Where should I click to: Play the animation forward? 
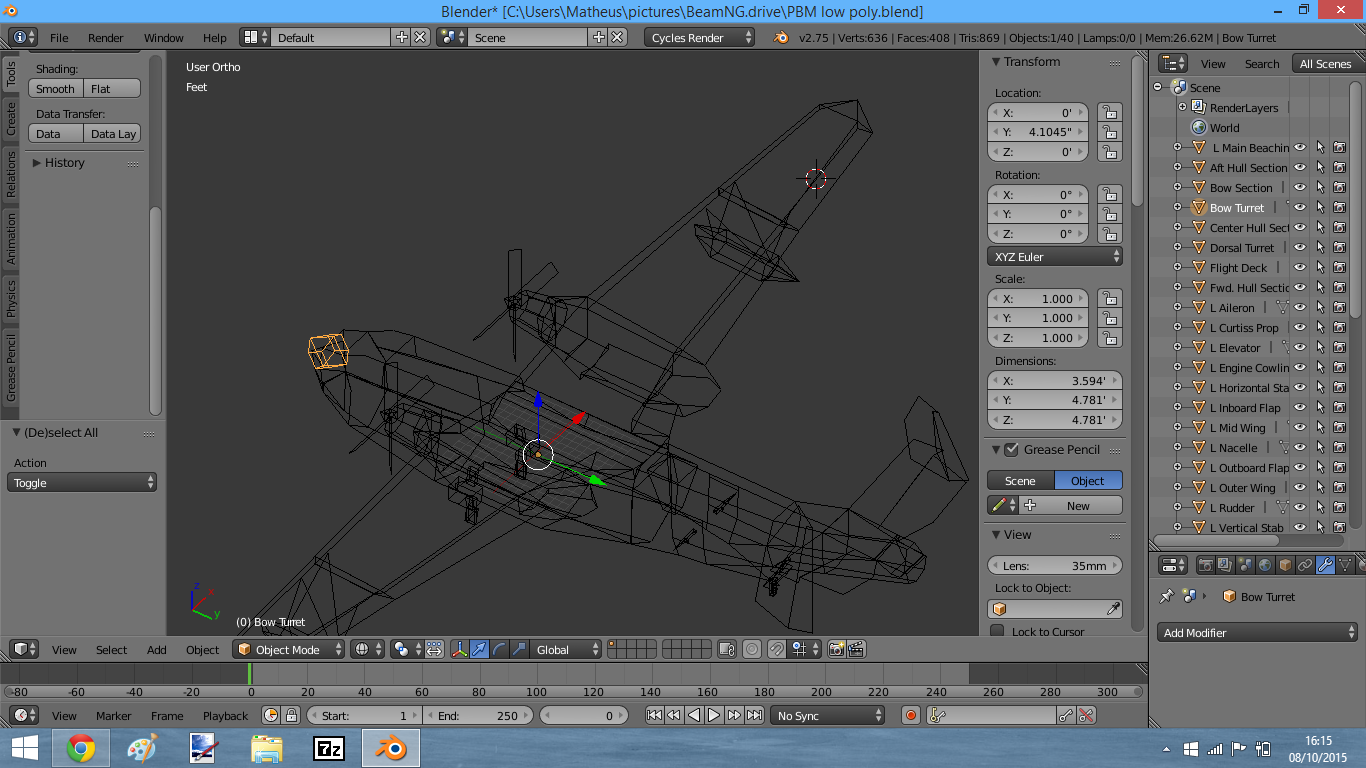[x=714, y=715]
